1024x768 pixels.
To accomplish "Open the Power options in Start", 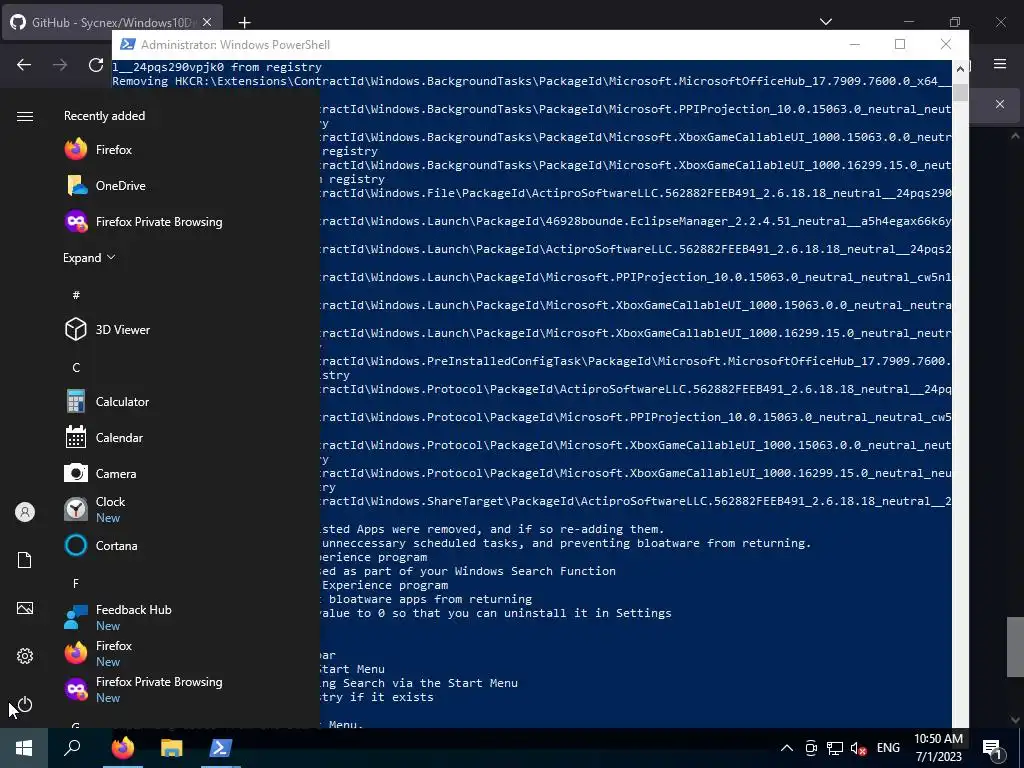I will tap(25, 704).
